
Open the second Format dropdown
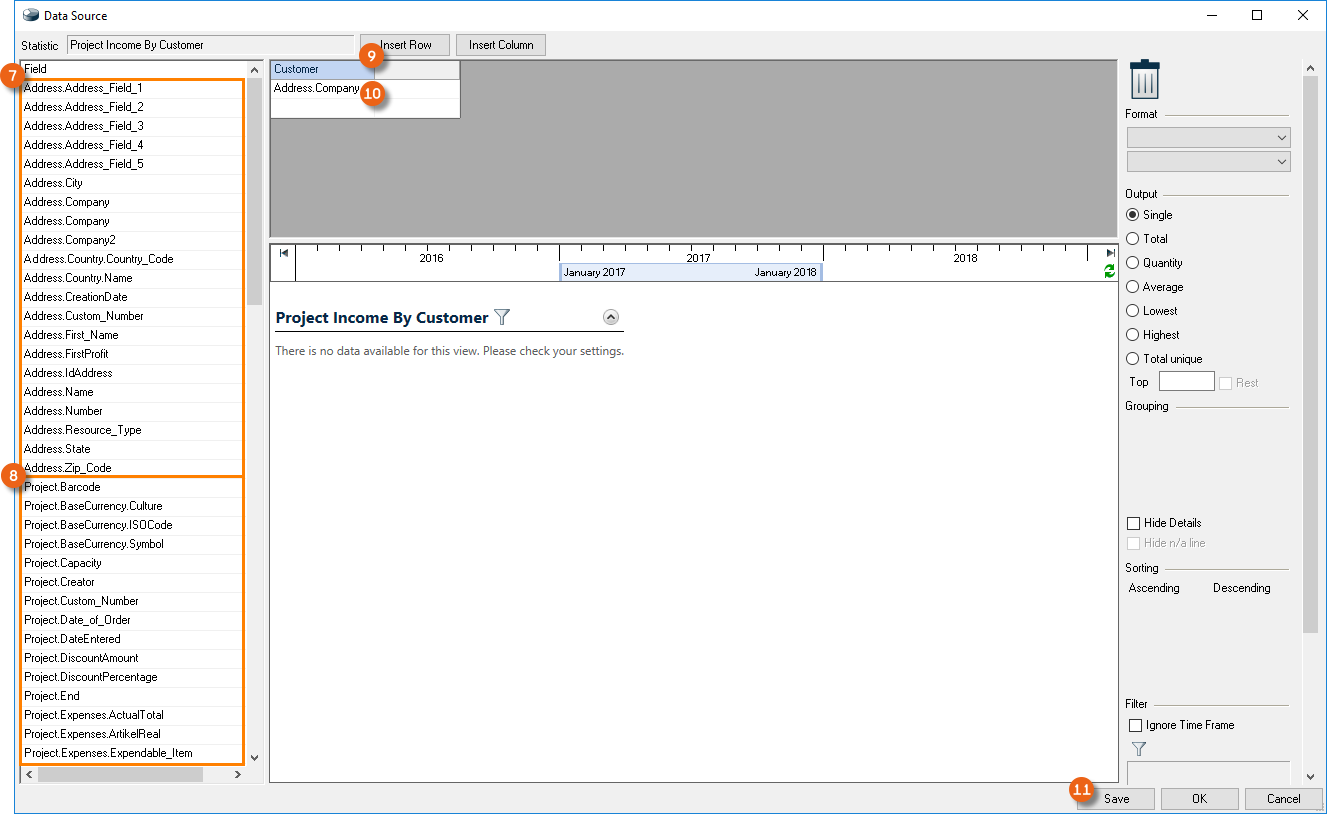pyautogui.click(x=1208, y=162)
